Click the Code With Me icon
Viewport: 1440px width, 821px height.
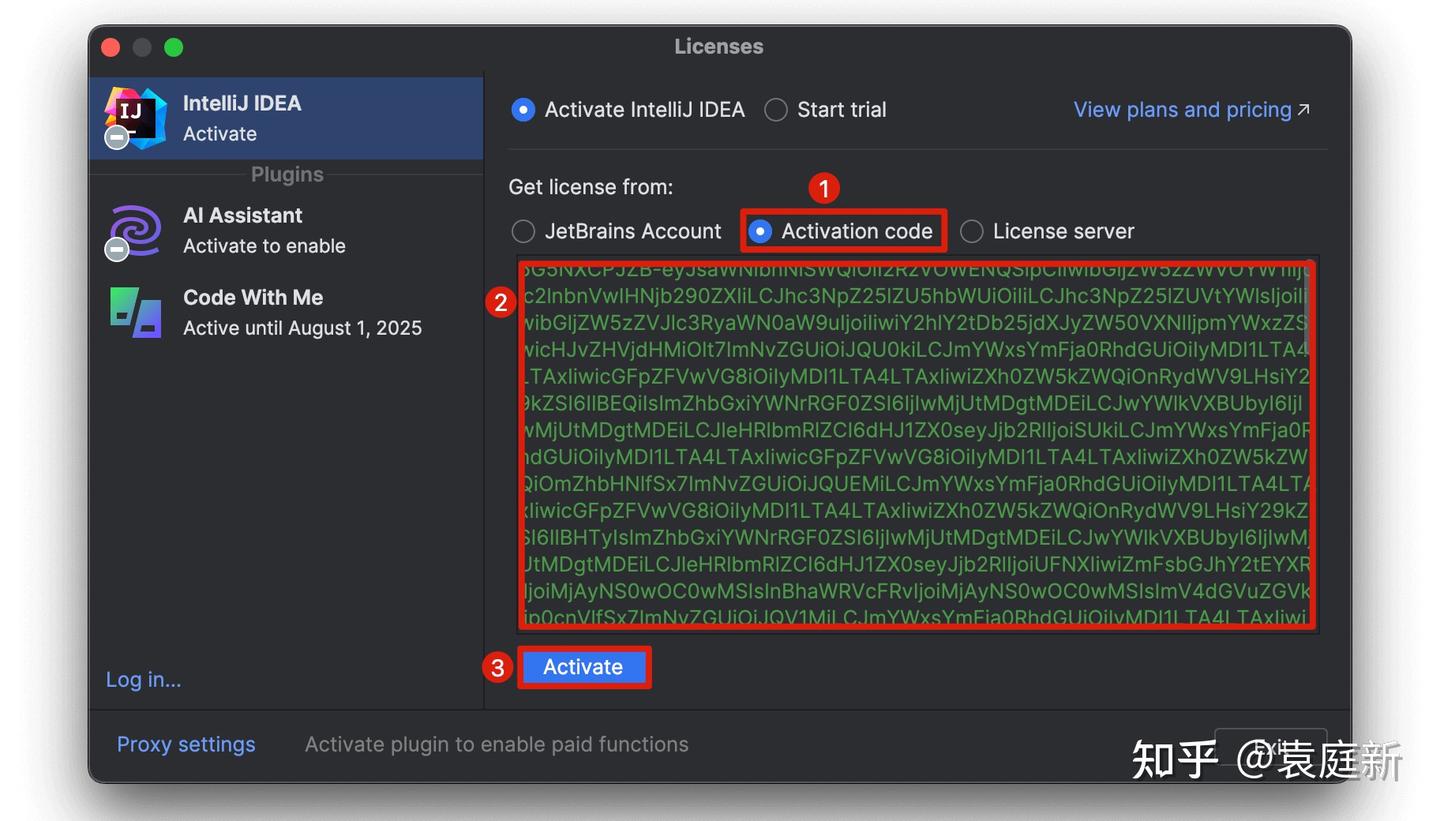tap(134, 312)
